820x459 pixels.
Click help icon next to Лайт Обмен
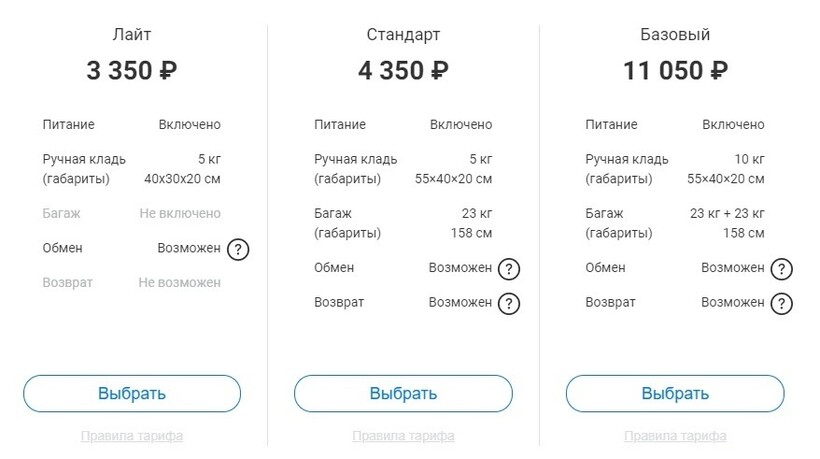237,249
